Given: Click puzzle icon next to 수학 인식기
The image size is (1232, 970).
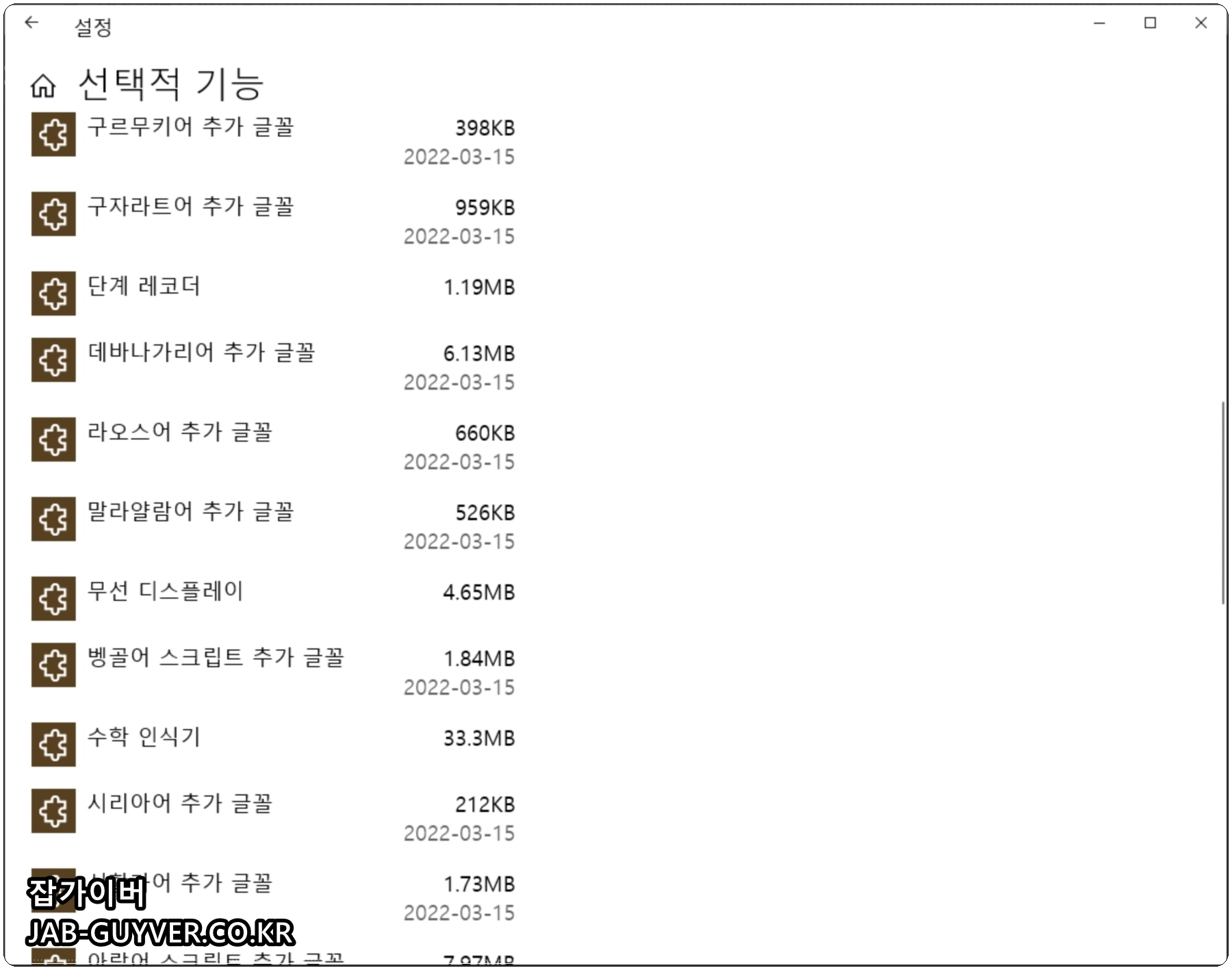Looking at the screenshot, I should (x=53, y=744).
